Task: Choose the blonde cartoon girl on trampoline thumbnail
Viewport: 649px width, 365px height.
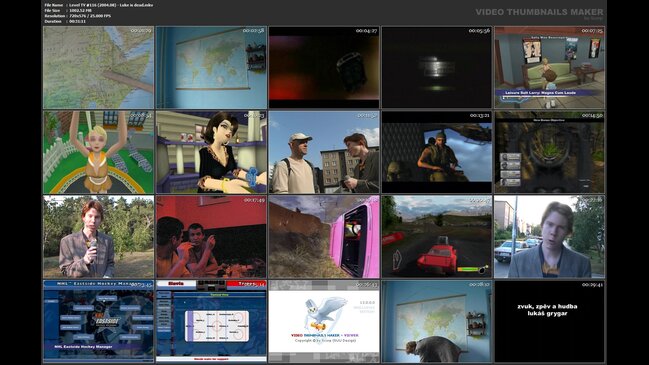Action: click(x=99, y=152)
